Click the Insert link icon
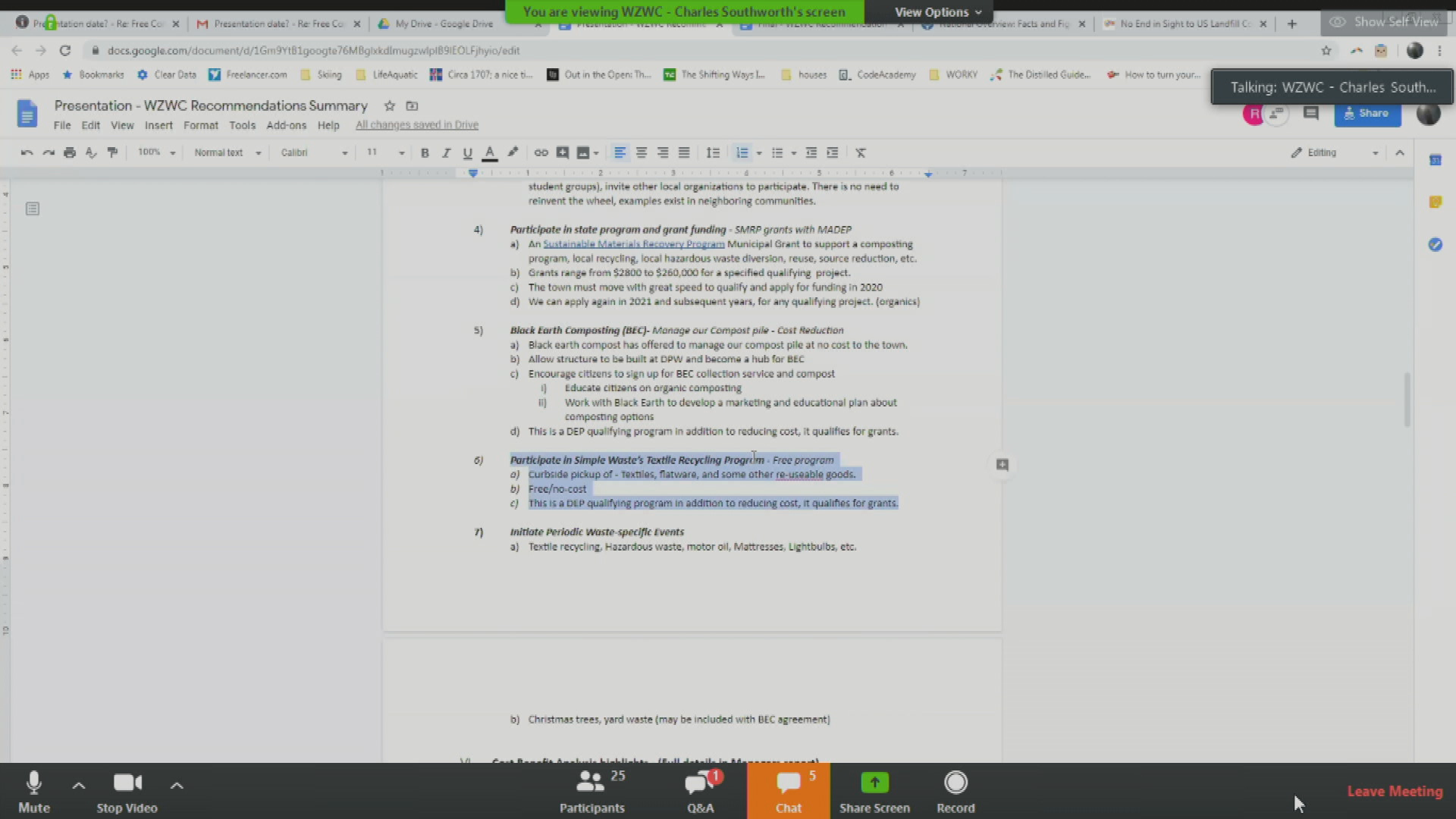Viewport: 1456px width, 819px height. tap(541, 152)
